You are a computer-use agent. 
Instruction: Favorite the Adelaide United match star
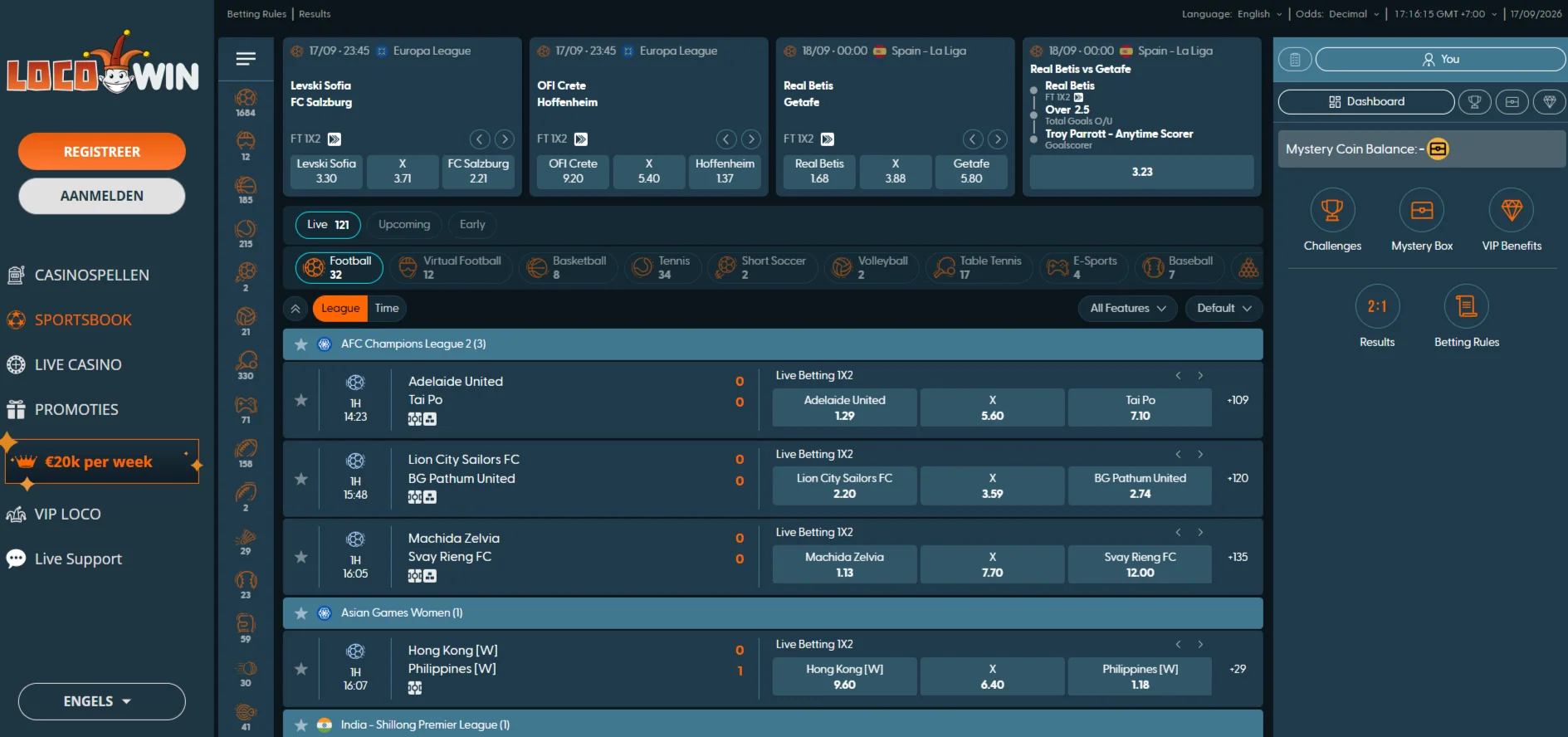(301, 400)
